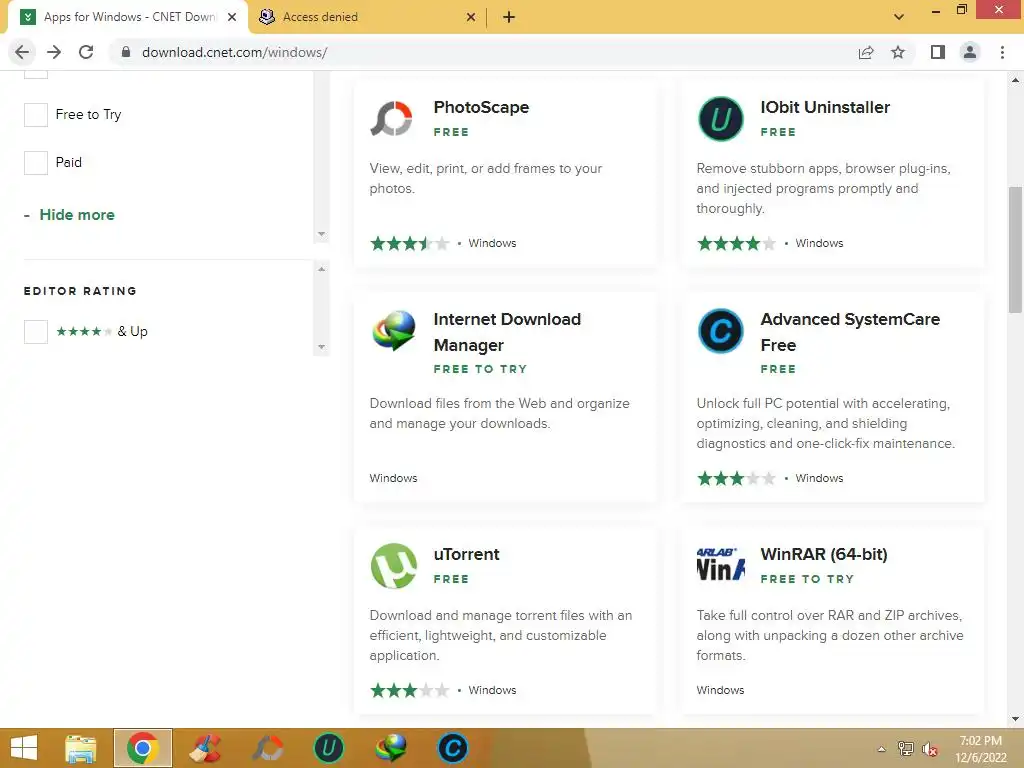Image resolution: width=1024 pixels, height=768 pixels.
Task: Close the Access denied tab
Action: [x=471, y=17]
